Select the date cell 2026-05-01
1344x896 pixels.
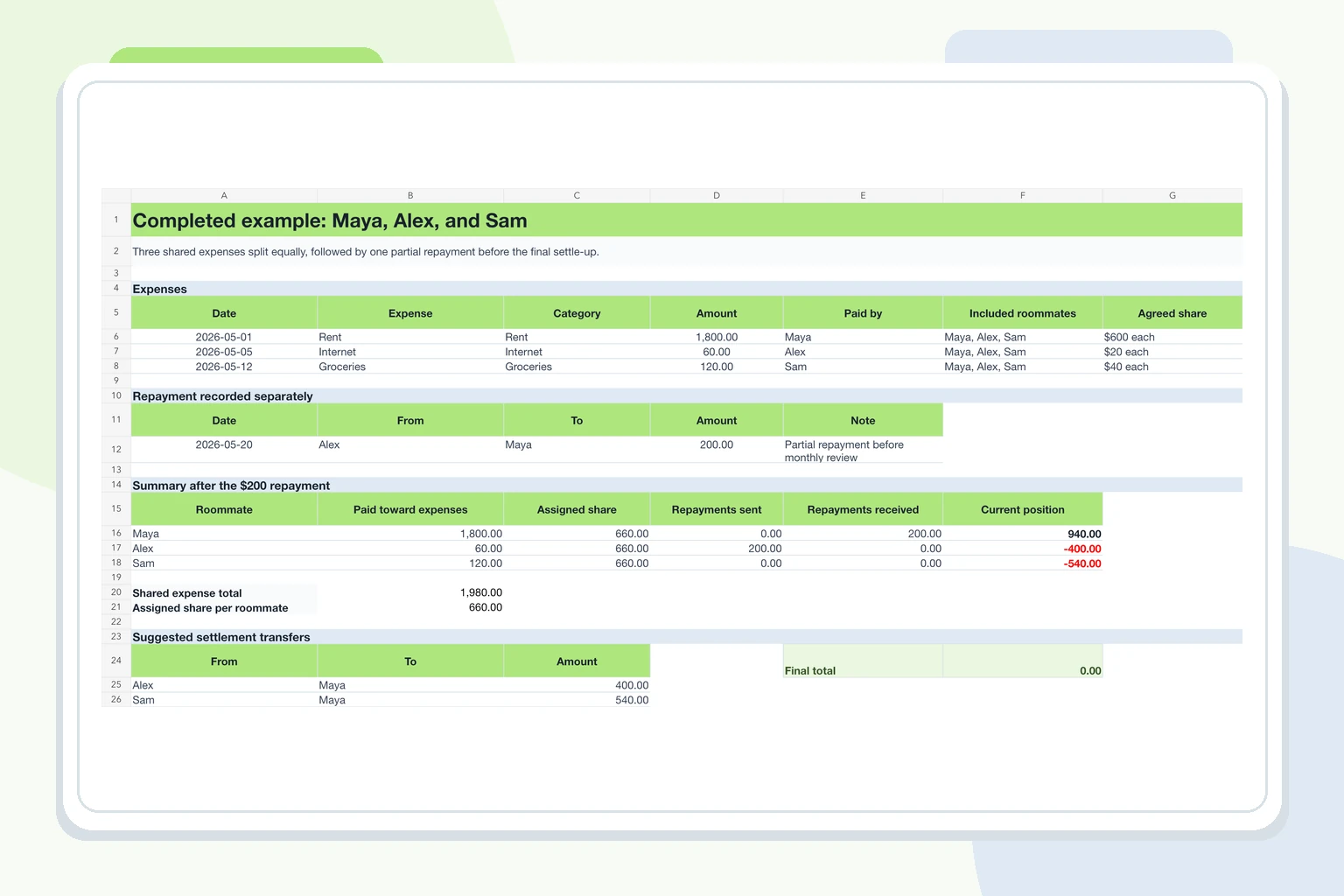click(224, 337)
